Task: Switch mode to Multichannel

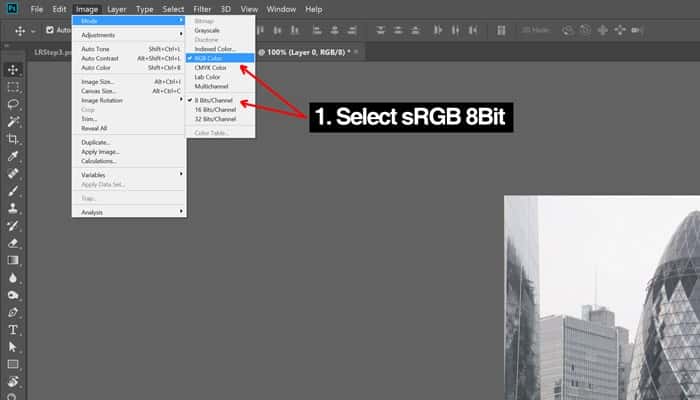Action: [212, 86]
